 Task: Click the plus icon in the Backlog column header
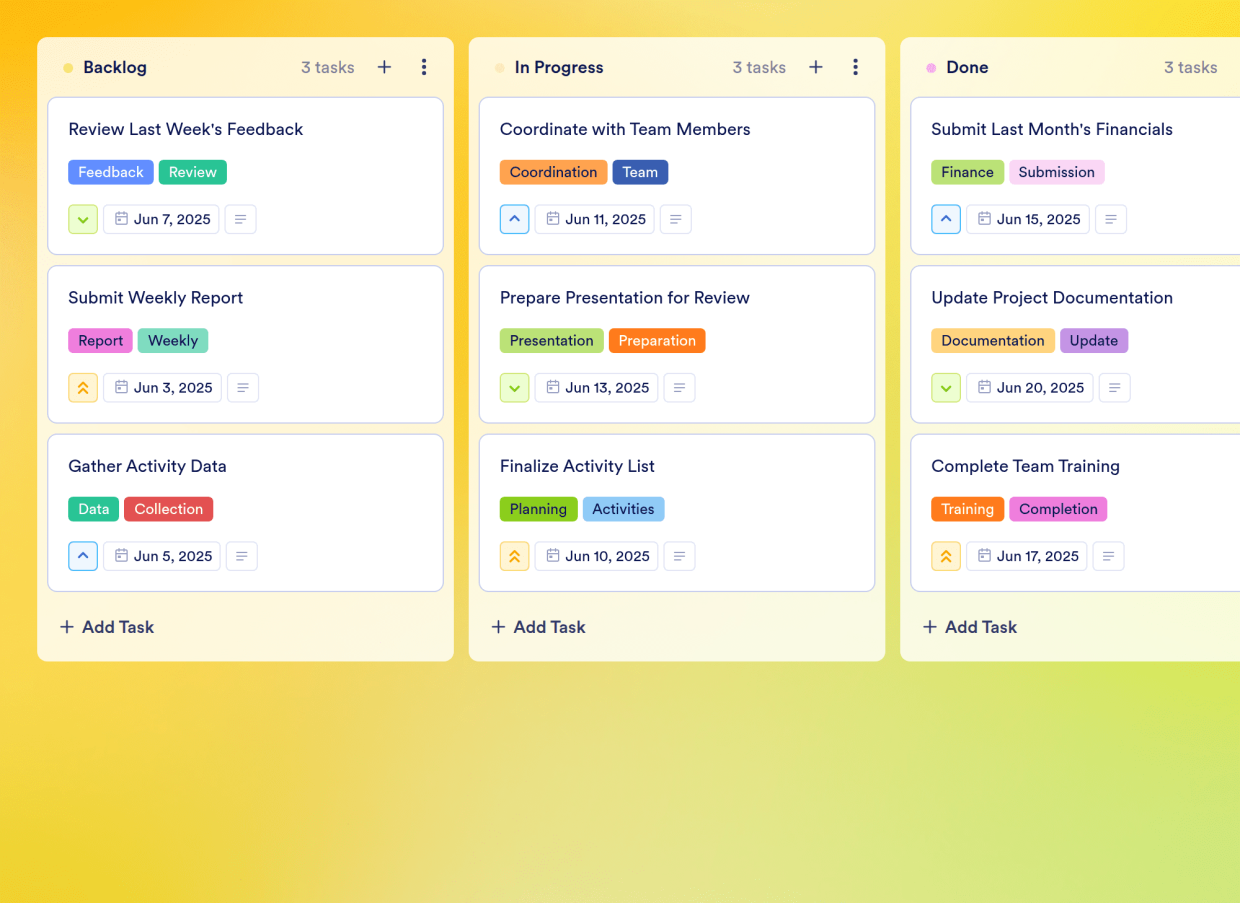click(384, 67)
